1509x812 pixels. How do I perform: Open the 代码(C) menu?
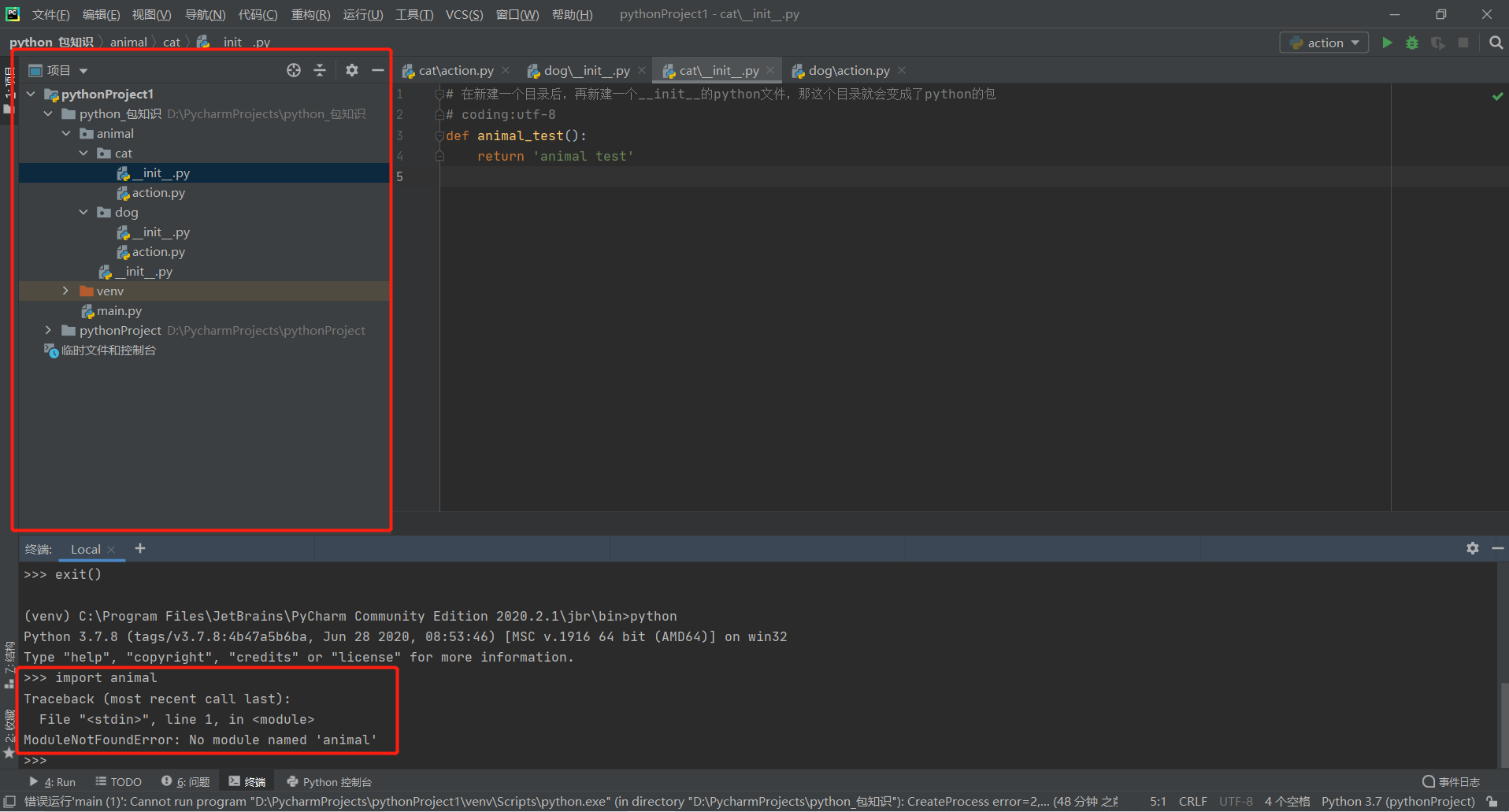[258, 15]
